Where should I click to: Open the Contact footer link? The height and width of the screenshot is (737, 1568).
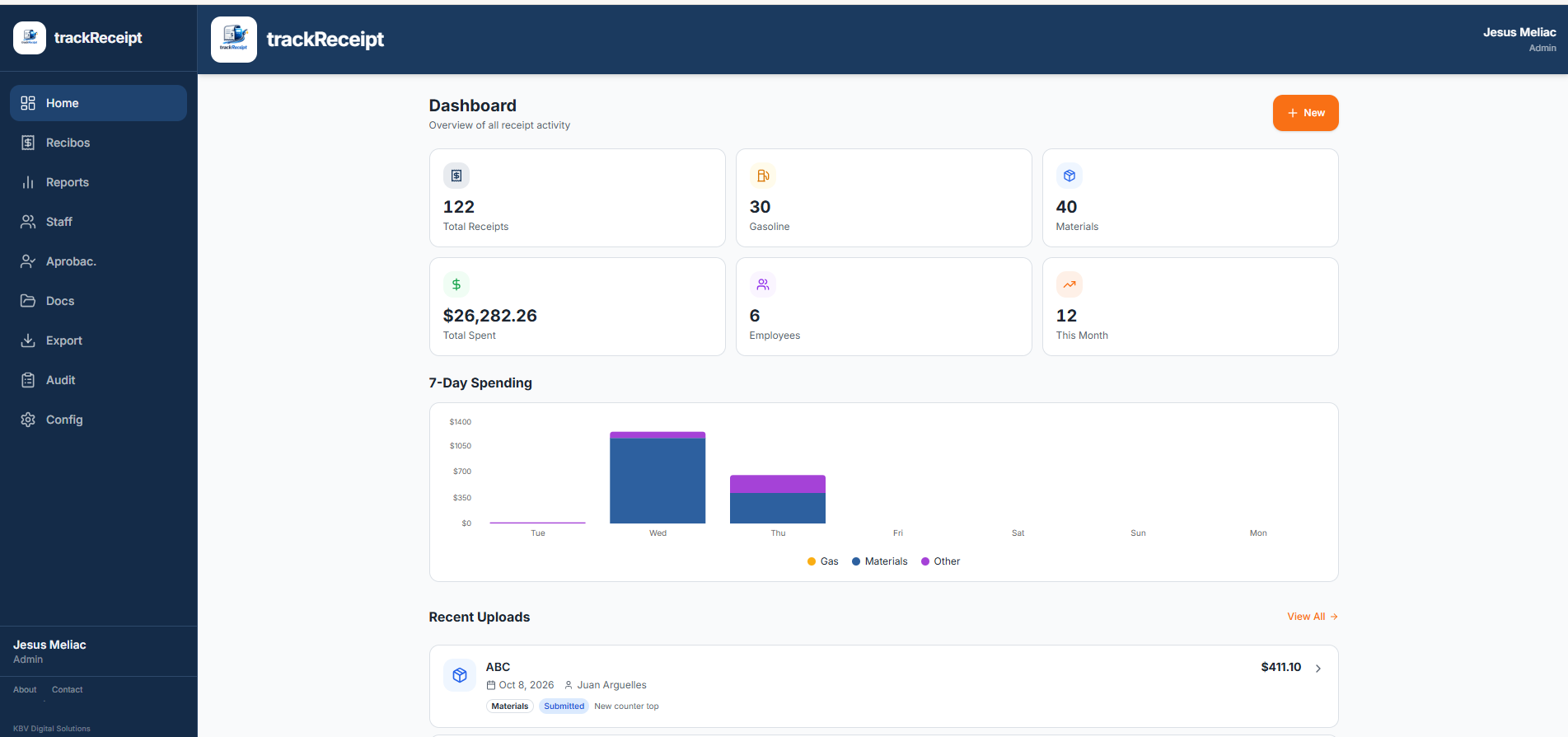tap(68, 690)
